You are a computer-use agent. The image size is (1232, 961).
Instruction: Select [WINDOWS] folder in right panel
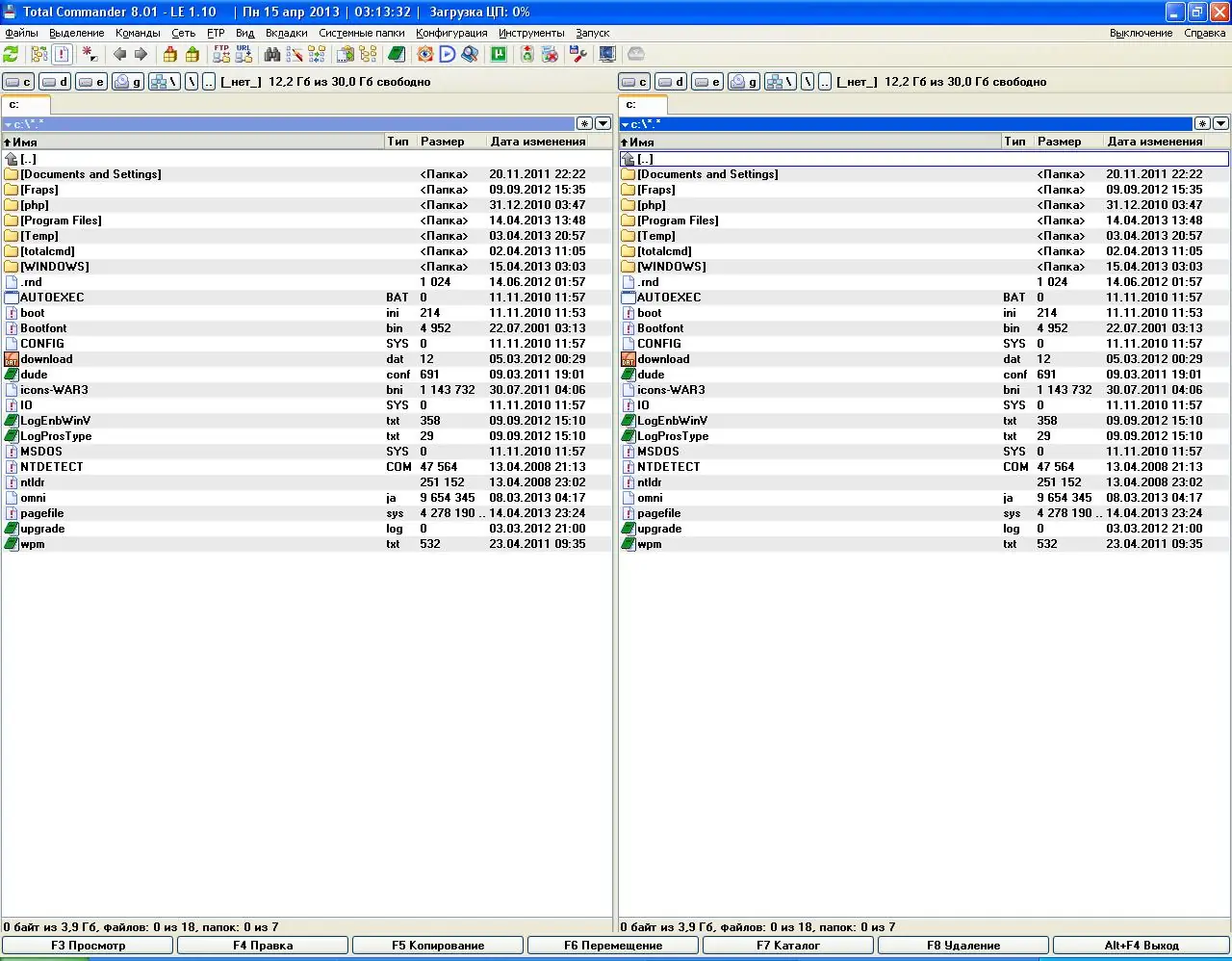click(x=924, y=267)
